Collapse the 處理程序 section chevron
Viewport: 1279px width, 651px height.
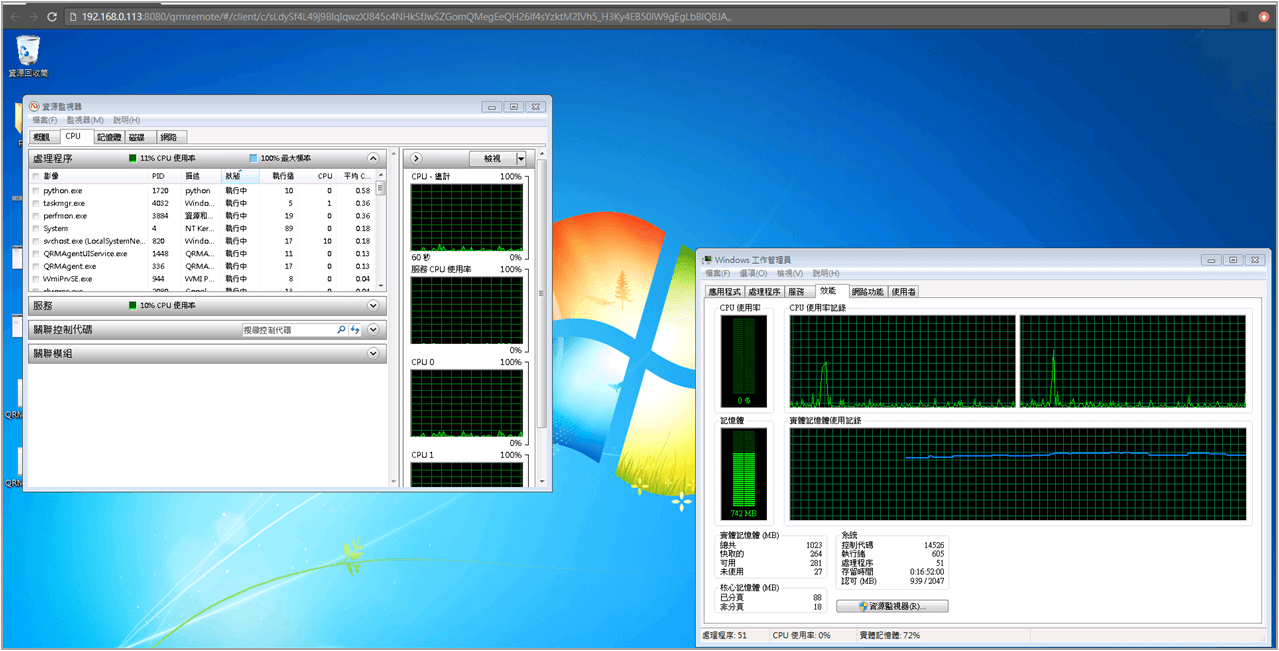tap(373, 158)
